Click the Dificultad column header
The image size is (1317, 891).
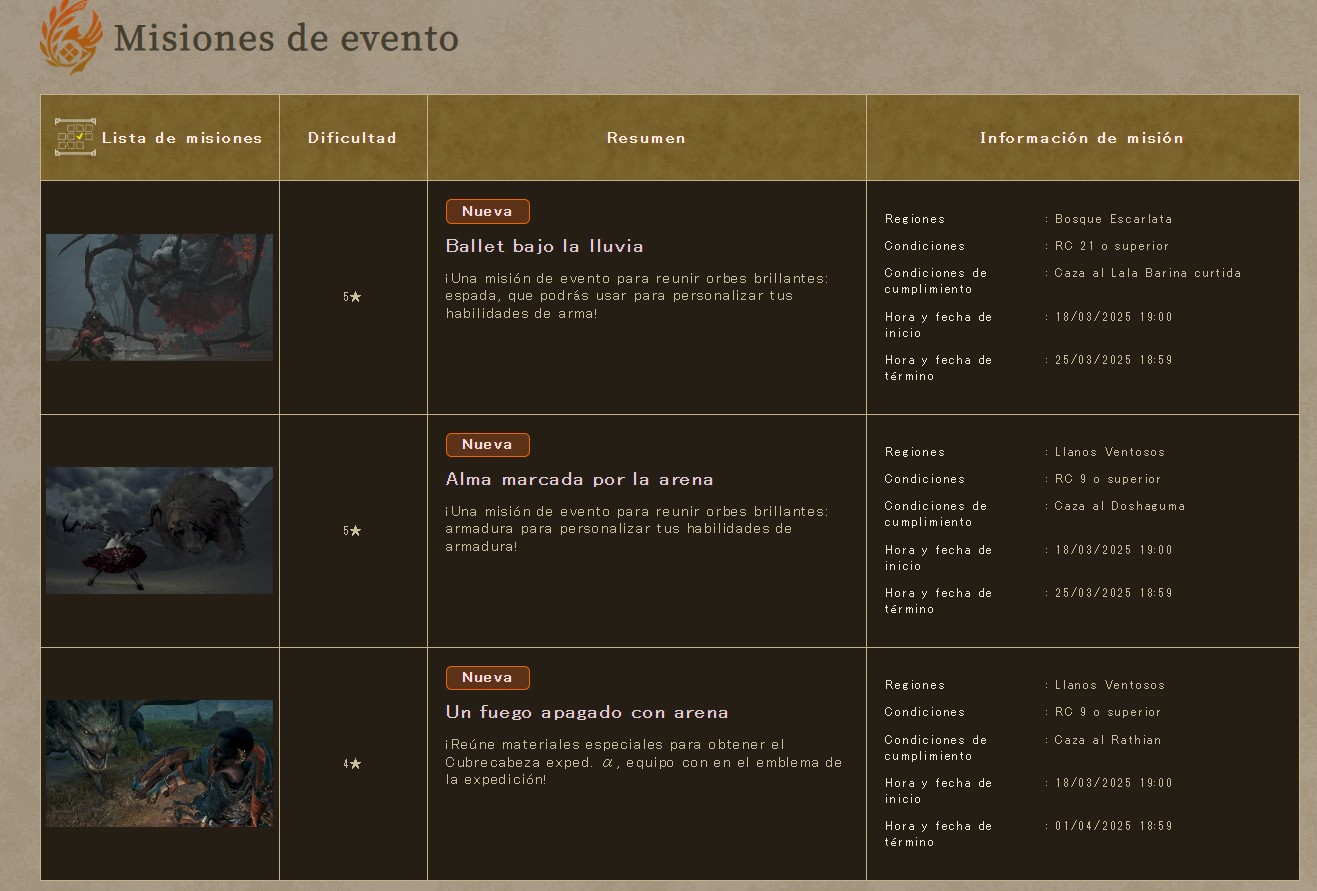(352, 138)
